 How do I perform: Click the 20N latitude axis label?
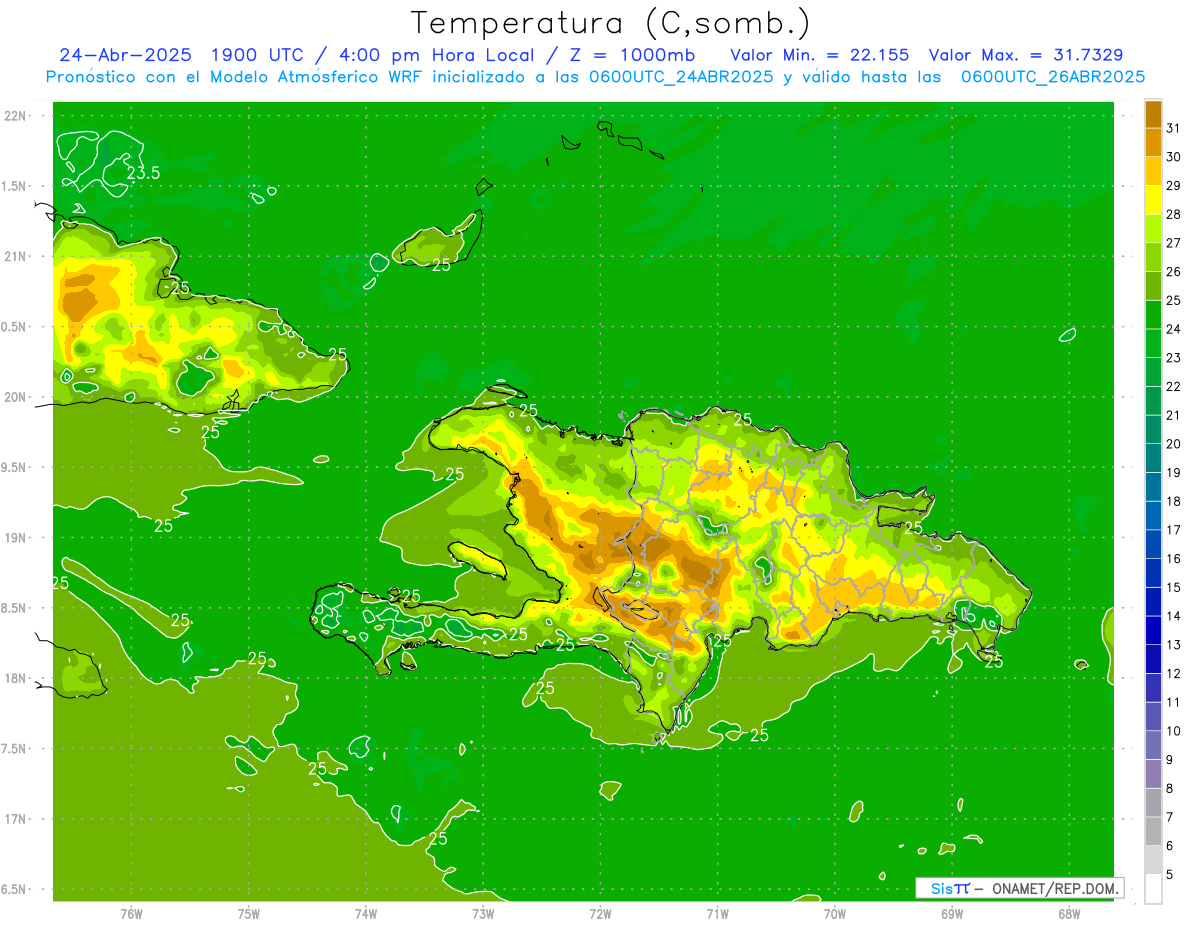[x=17, y=397]
